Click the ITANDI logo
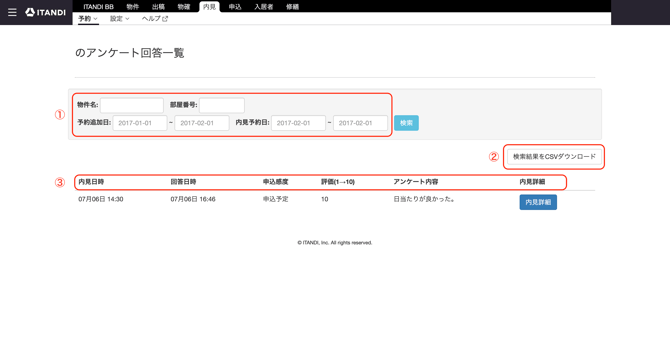Image resolution: width=670 pixels, height=363 pixels. 45,12
